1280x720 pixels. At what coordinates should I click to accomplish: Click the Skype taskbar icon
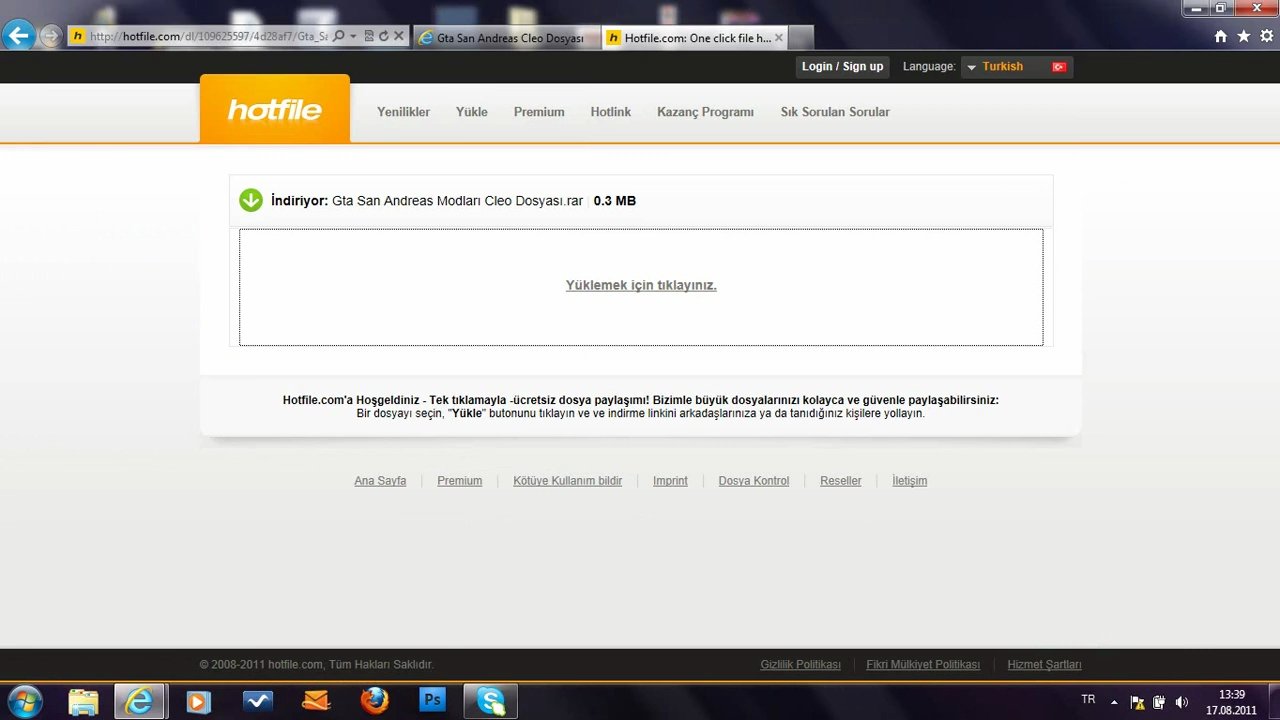pos(491,701)
